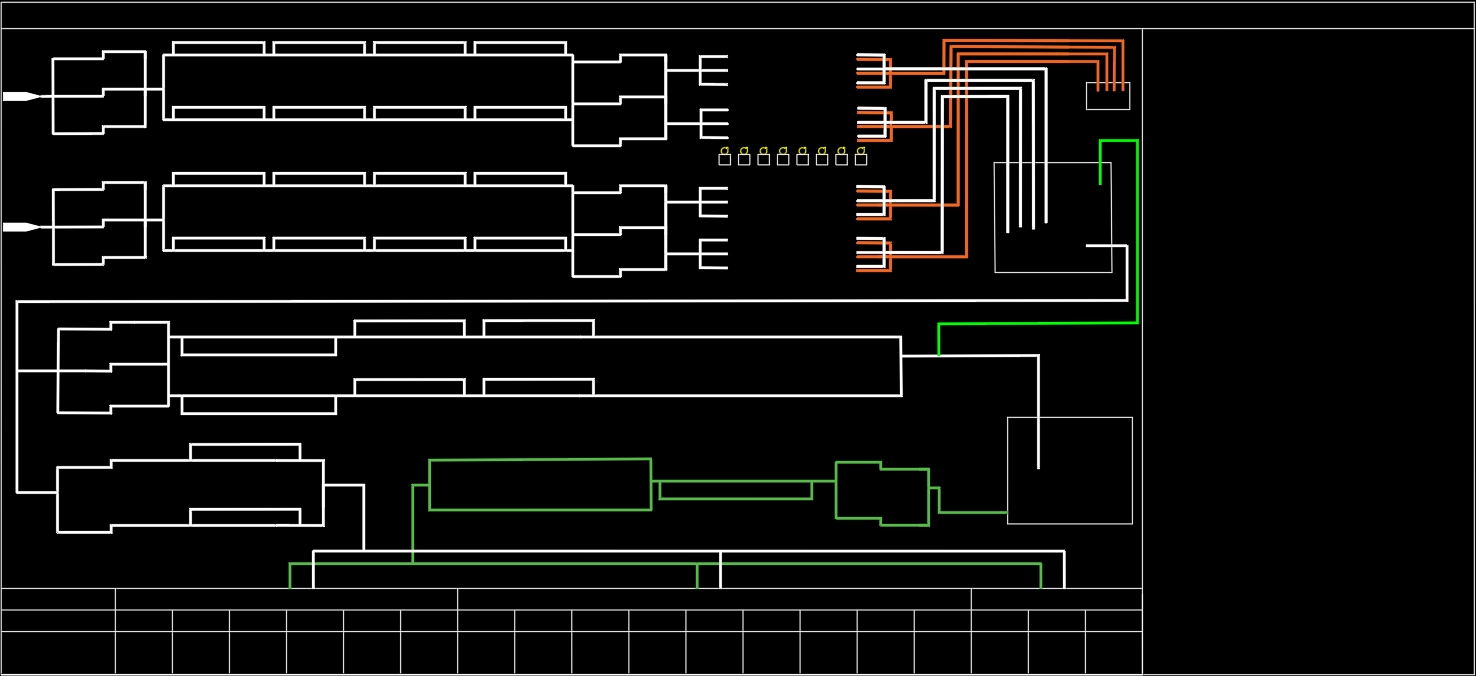Image resolution: width=1476 pixels, height=676 pixels.
Task: Click the upper white inlet arrow
Action: pyautogui.click(x=21, y=96)
